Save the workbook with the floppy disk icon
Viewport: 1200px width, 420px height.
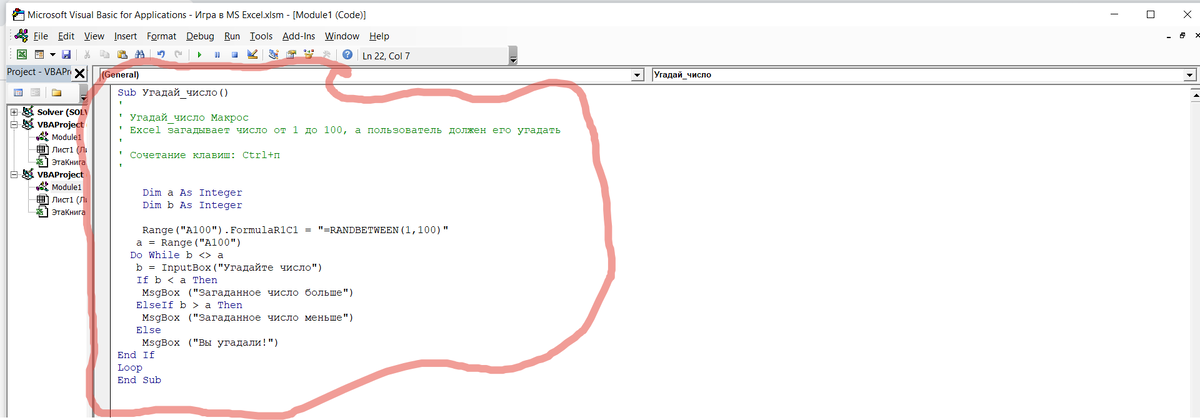pos(66,54)
